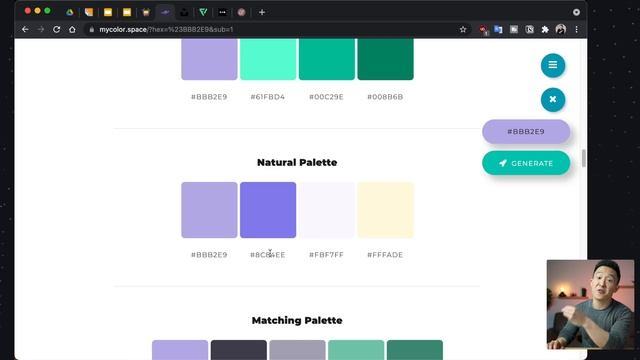The height and width of the screenshot is (360, 640).
Task: Switch to the green Vue logo tab
Action: (x=203, y=12)
